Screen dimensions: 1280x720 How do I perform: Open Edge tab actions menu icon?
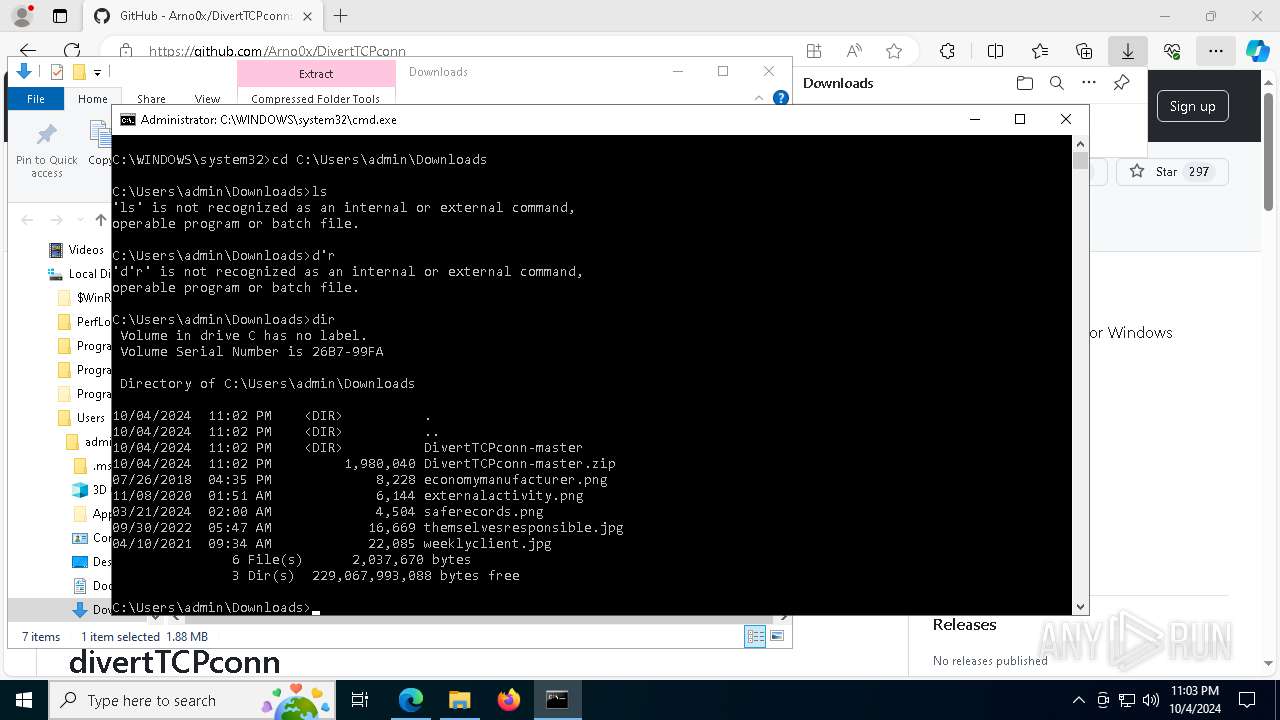tap(60, 16)
